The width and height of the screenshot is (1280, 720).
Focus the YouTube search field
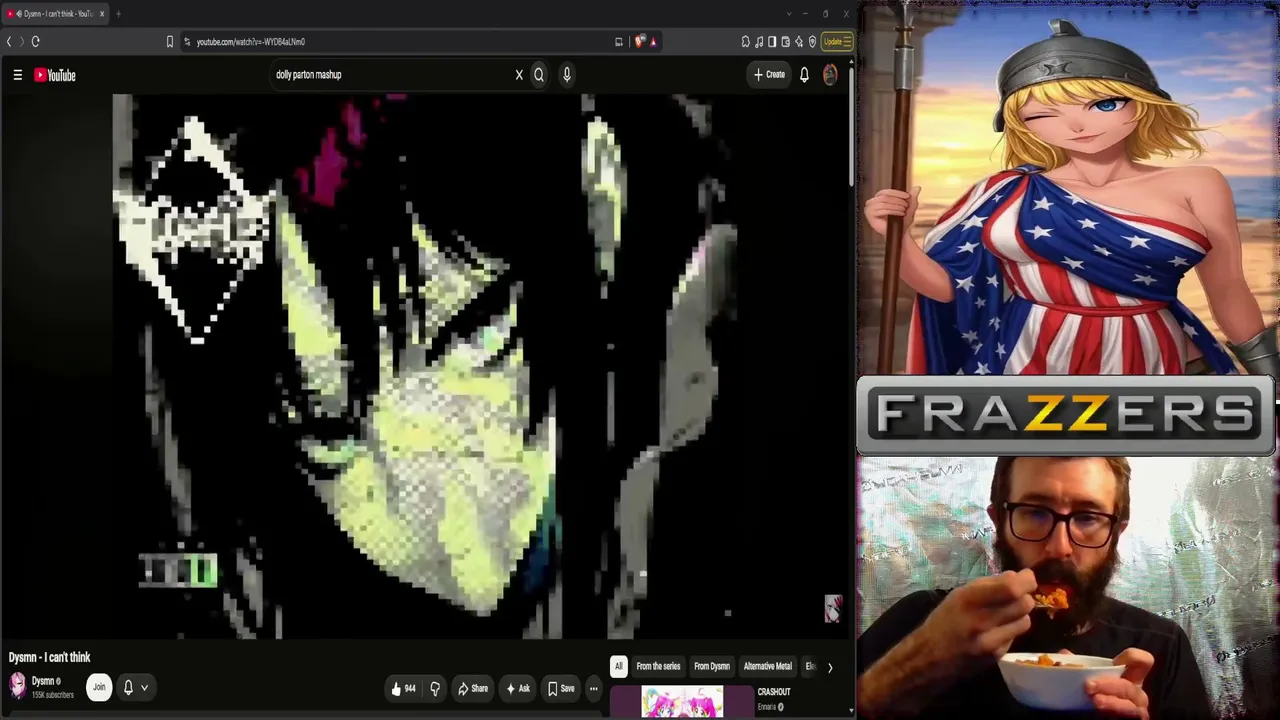point(390,75)
